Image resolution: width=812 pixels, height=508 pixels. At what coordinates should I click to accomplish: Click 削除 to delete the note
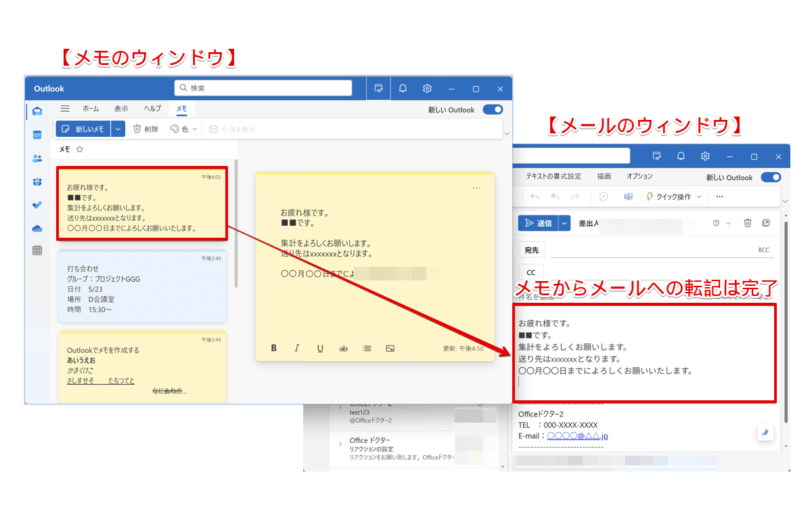(x=146, y=129)
